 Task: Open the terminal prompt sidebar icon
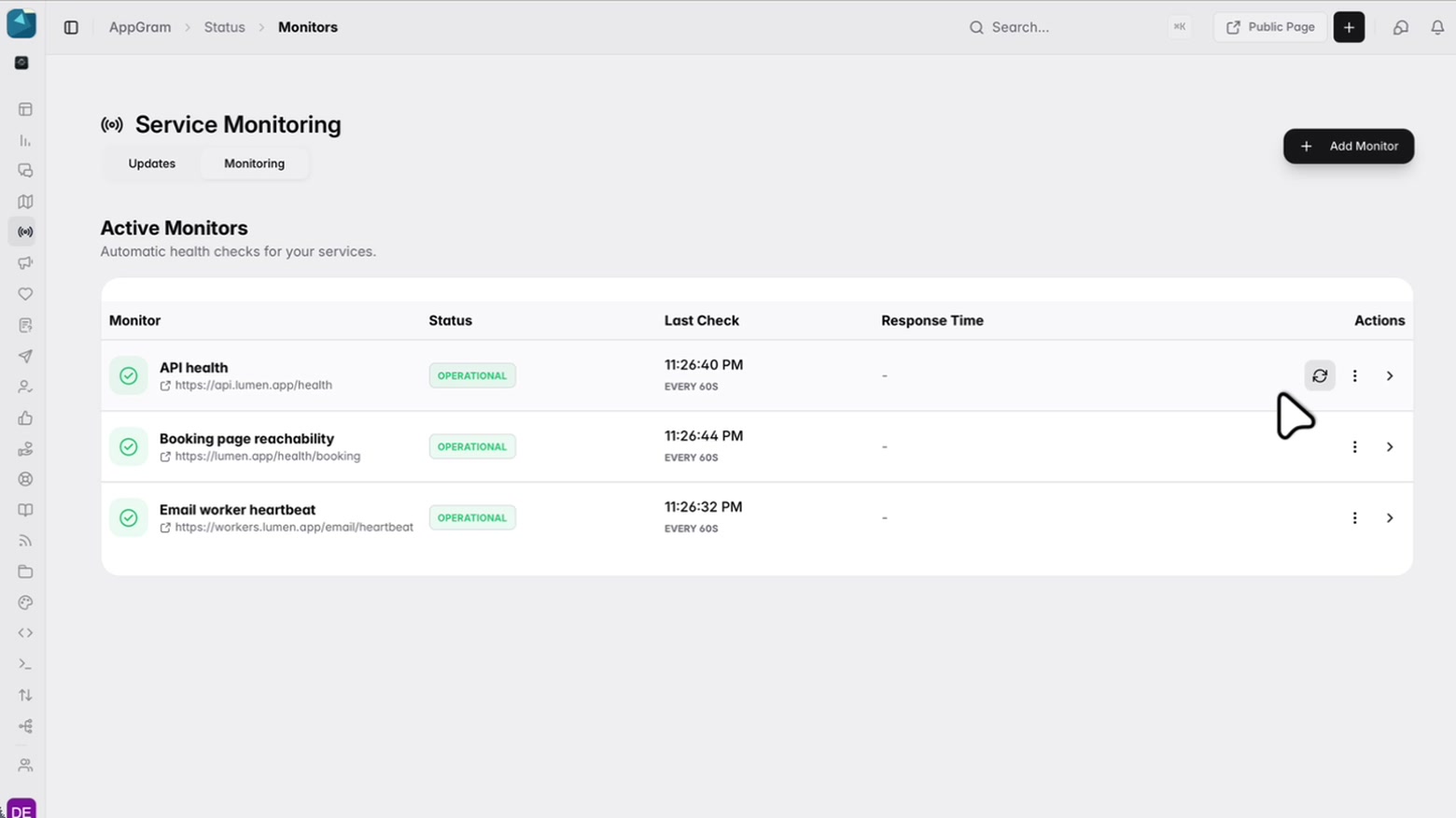[x=25, y=664]
